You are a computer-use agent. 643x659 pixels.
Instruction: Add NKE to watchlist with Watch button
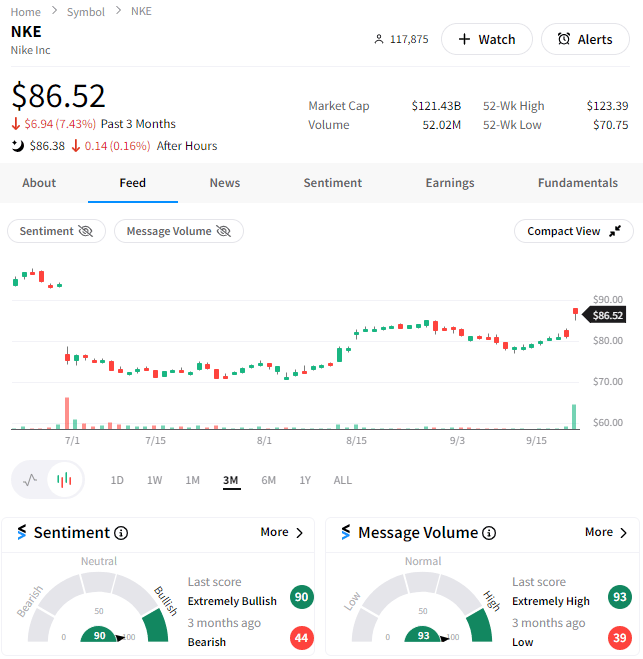point(487,39)
